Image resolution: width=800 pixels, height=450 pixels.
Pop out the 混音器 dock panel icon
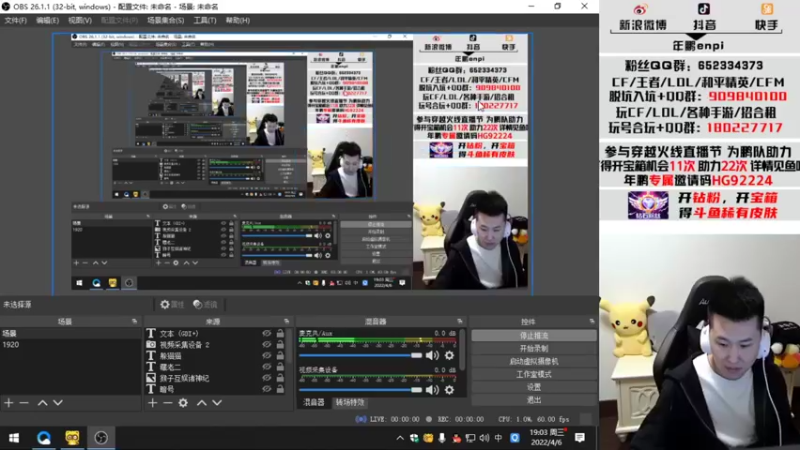coord(460,321)
